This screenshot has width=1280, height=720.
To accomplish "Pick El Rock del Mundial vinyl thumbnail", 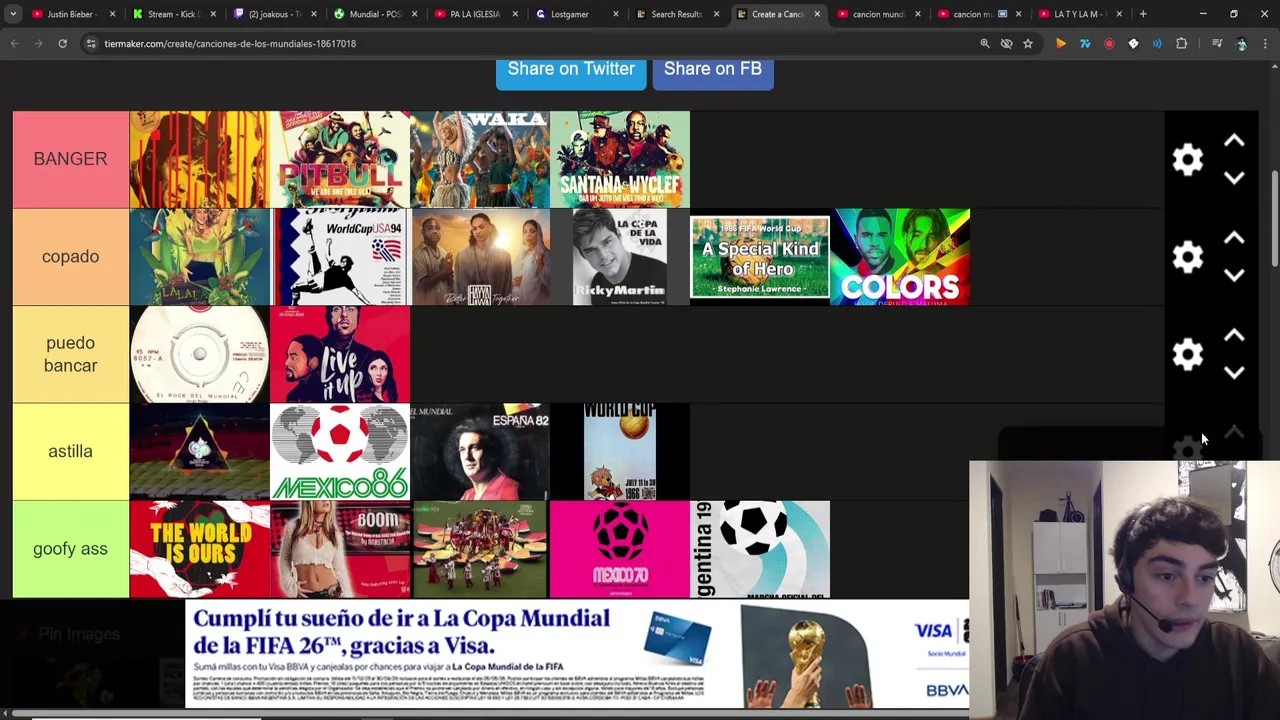I will point(200,354).
